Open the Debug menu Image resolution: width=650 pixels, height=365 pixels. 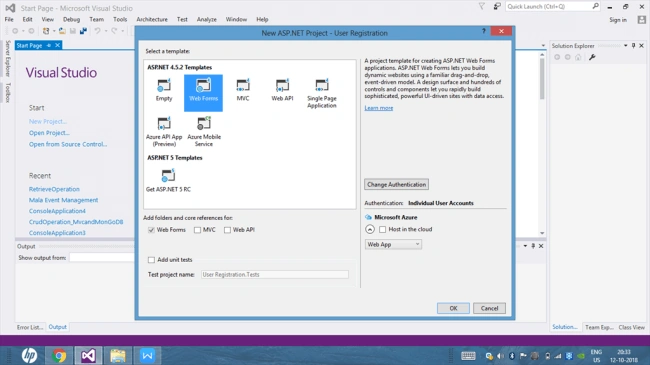coord(71,19)
